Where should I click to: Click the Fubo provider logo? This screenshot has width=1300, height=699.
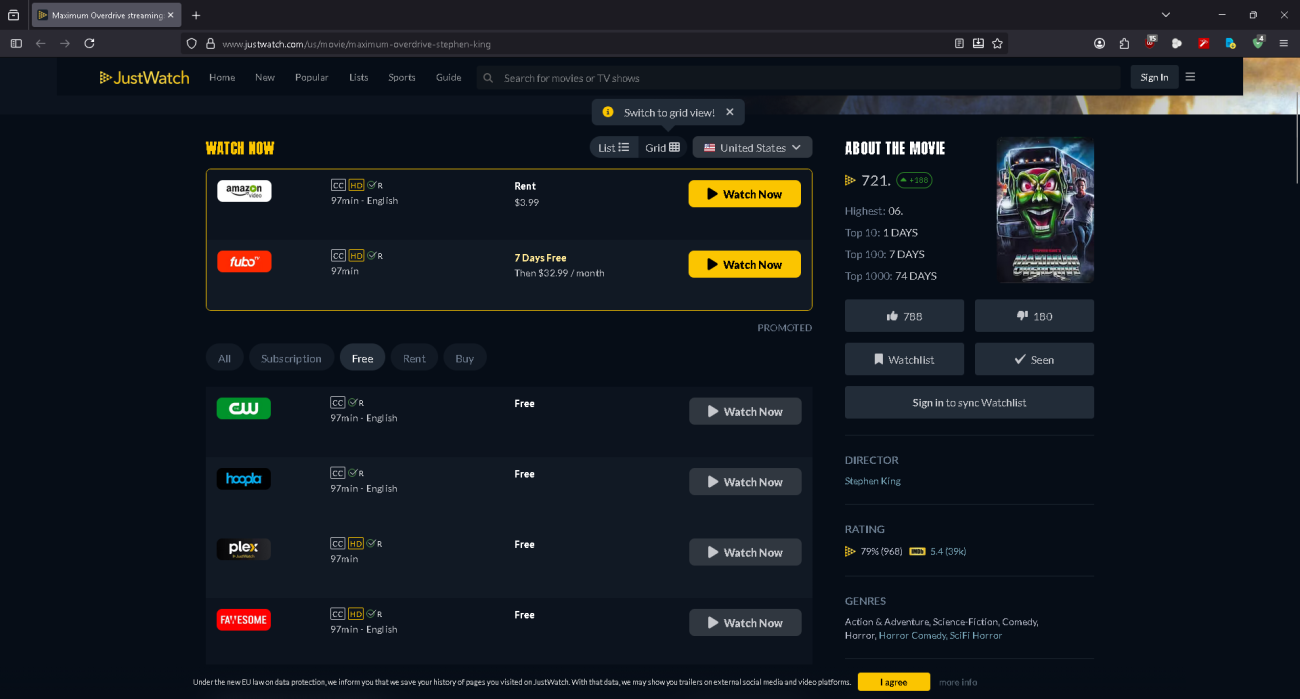coord(244,262)
